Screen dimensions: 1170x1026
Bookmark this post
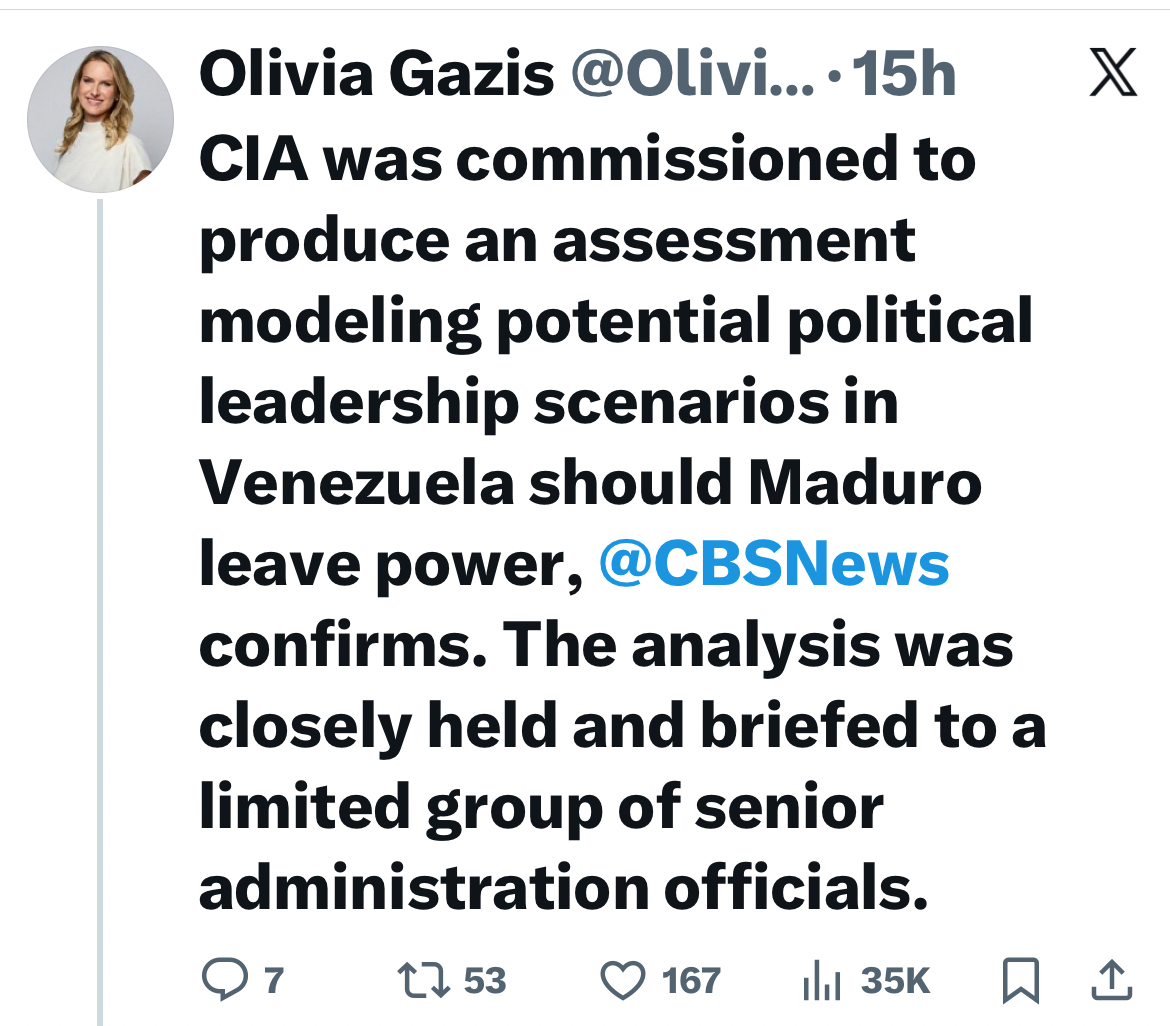pos(1021,980)
